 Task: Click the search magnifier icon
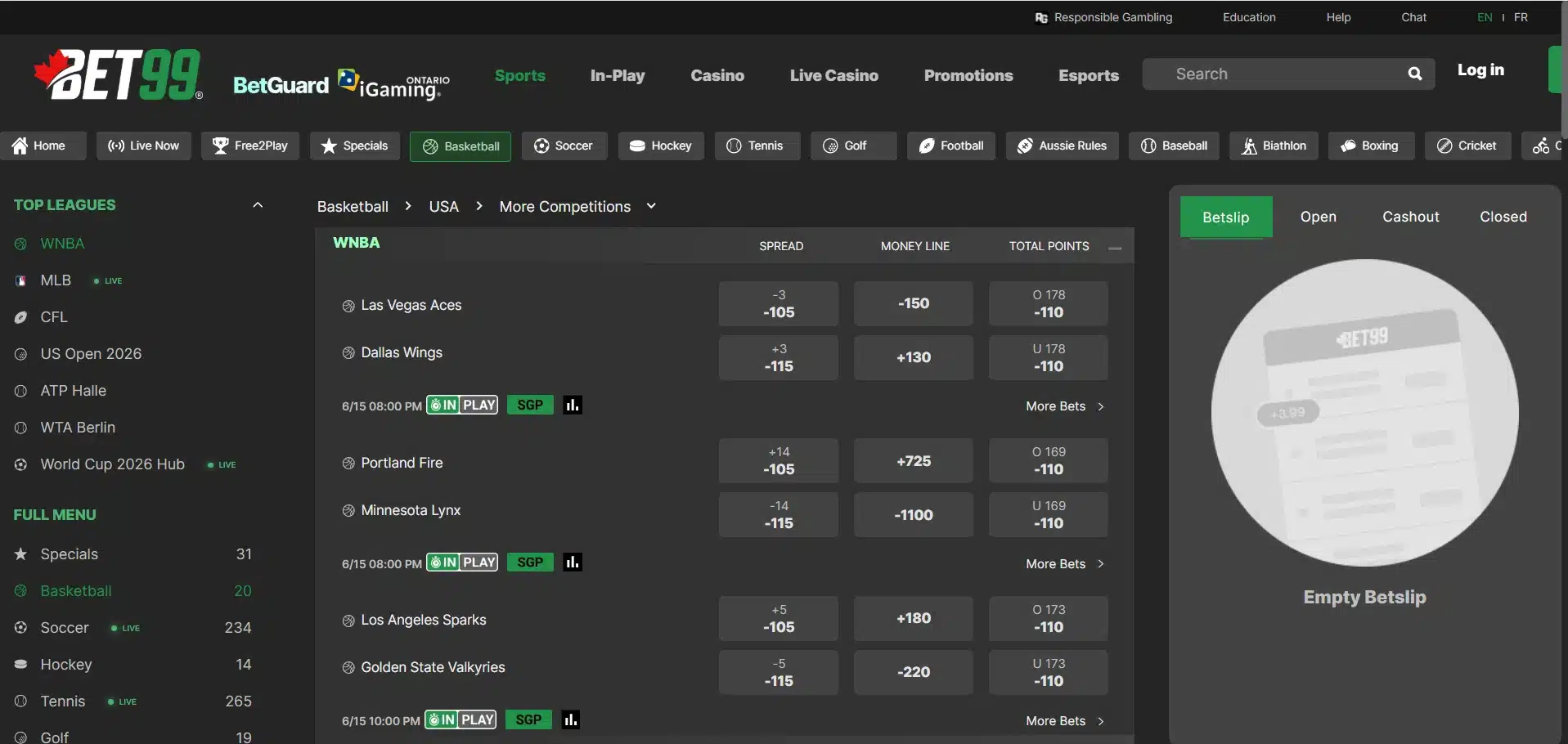click(x=1414, y=74)
